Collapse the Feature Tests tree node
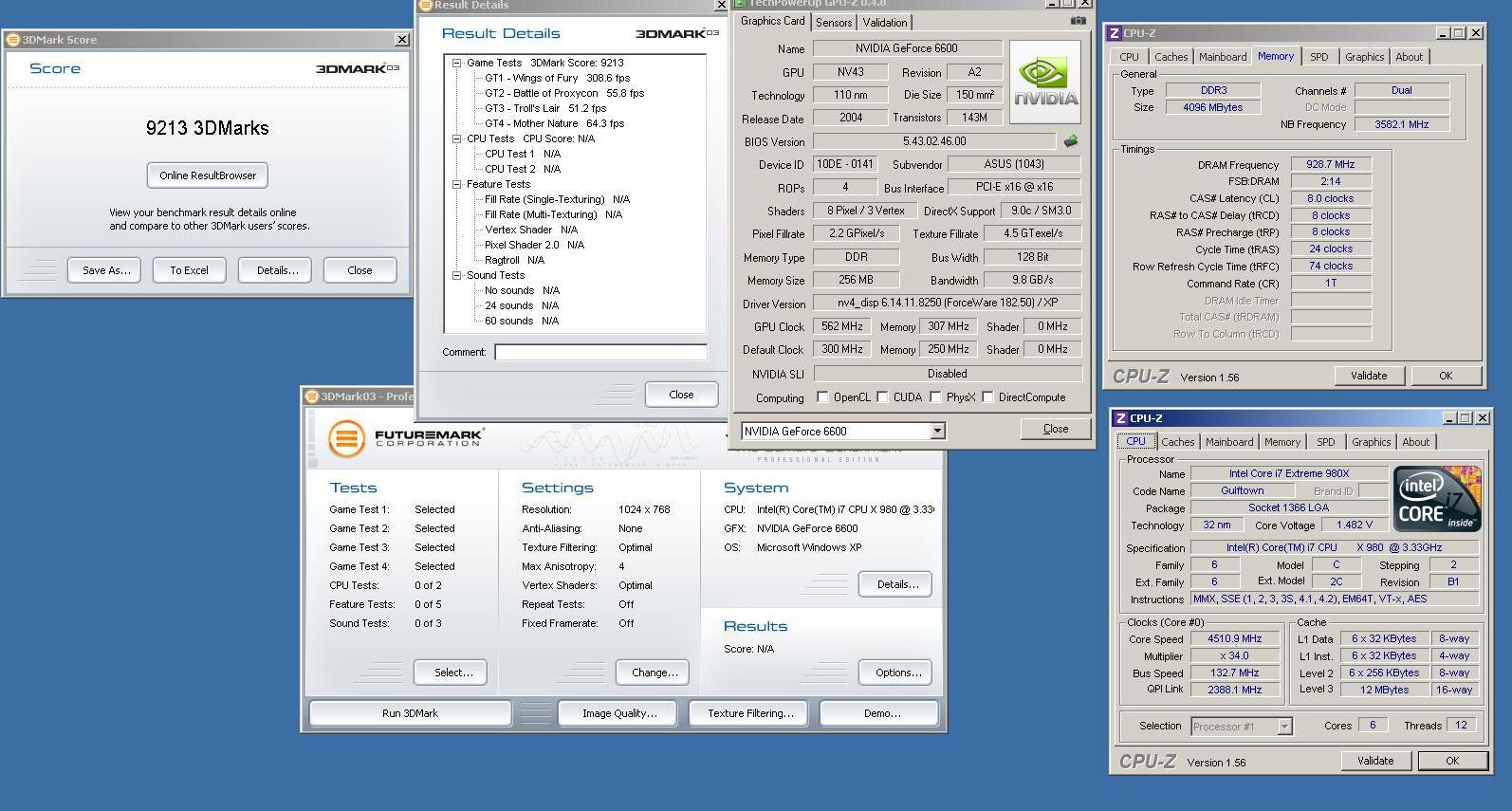Viewport: 1512px width, 811px height. pyautogui.click(x=456, y=184)
